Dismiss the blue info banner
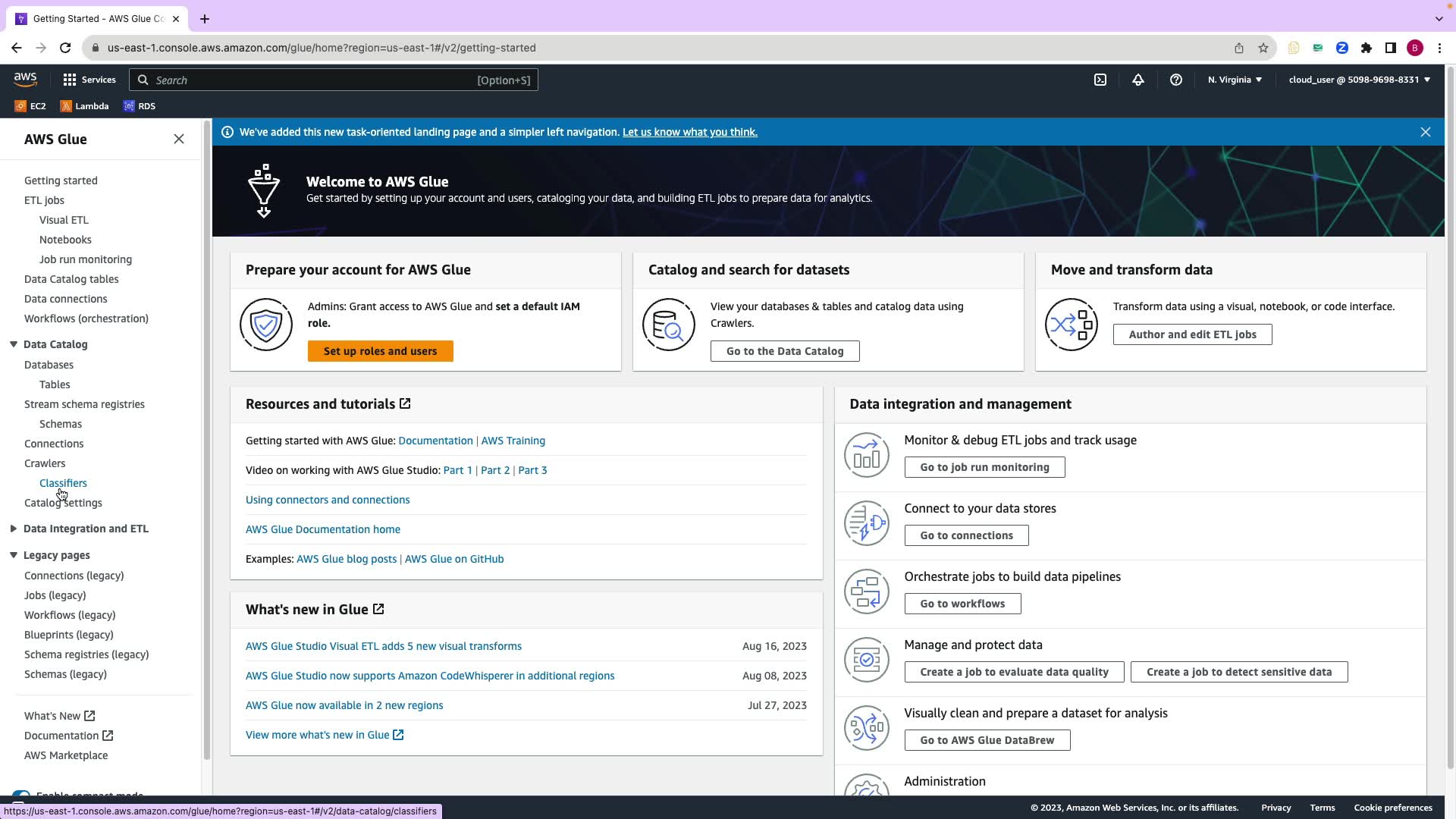 coord(1425,132)
